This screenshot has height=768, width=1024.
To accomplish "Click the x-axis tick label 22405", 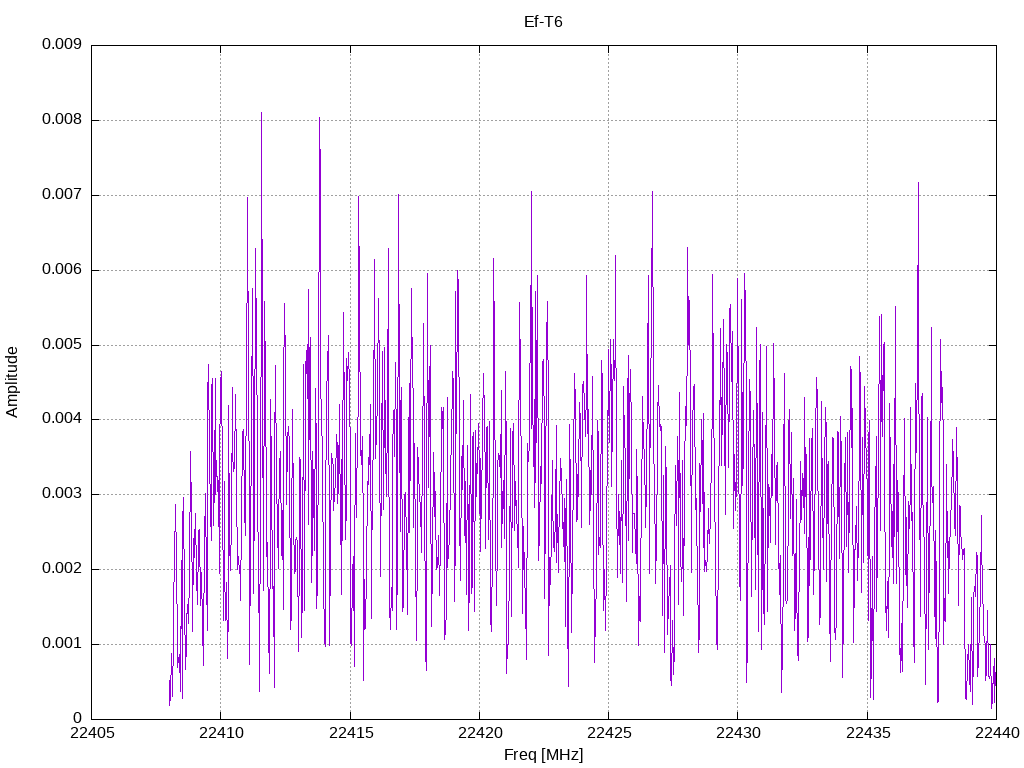I will pos(92,733).
